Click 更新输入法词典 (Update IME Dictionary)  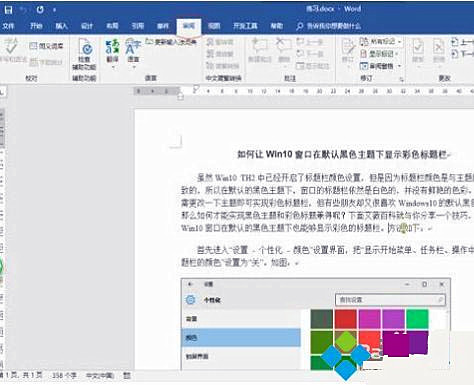pos(171,42)
